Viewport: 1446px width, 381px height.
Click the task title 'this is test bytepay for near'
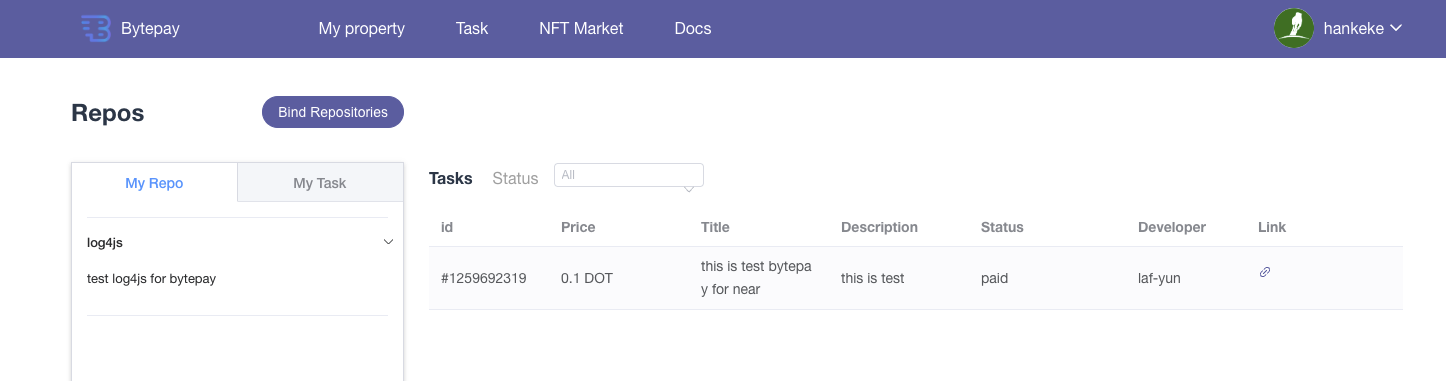756,278
